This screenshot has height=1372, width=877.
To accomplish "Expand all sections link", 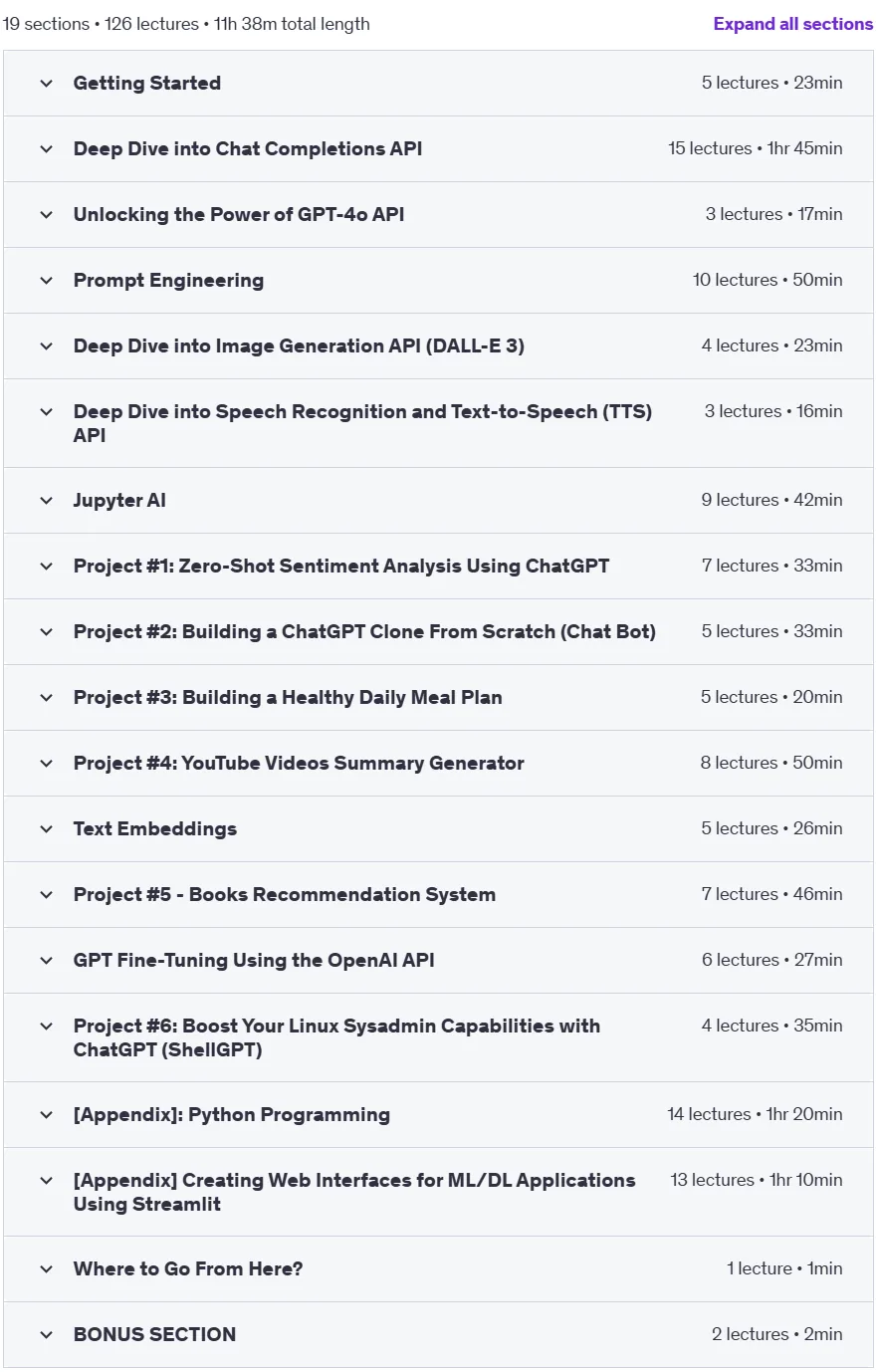I will (x=792, y=24).
